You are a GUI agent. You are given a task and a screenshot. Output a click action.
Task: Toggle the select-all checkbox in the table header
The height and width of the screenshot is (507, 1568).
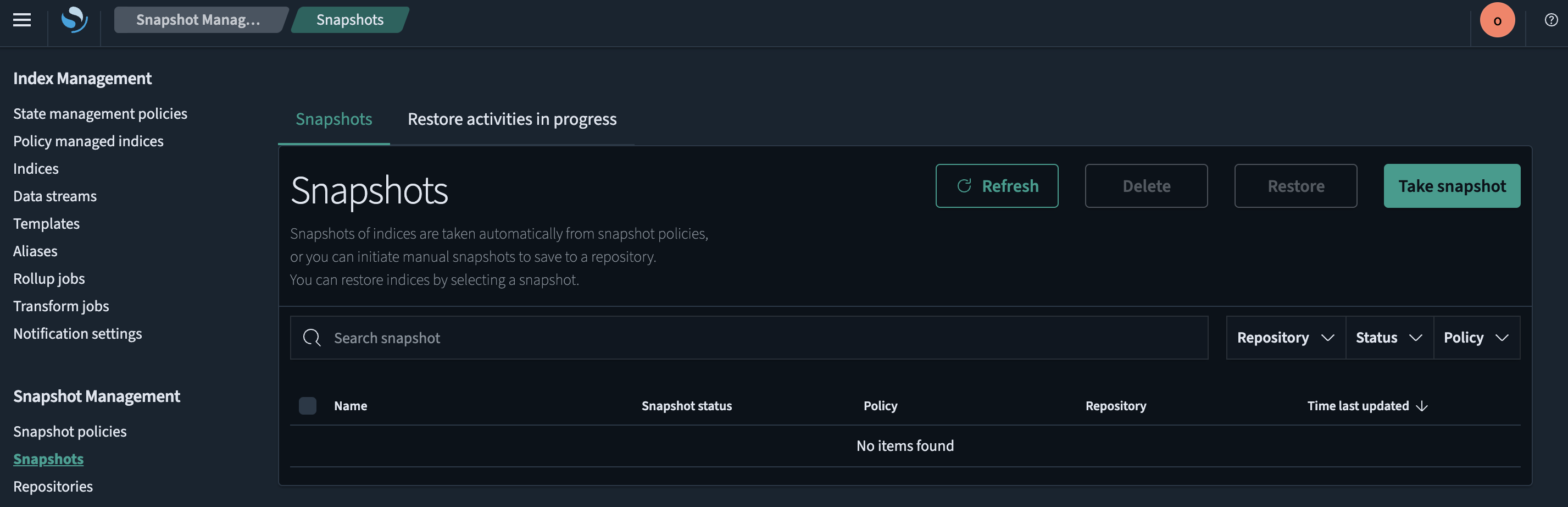tap(307, 405)
